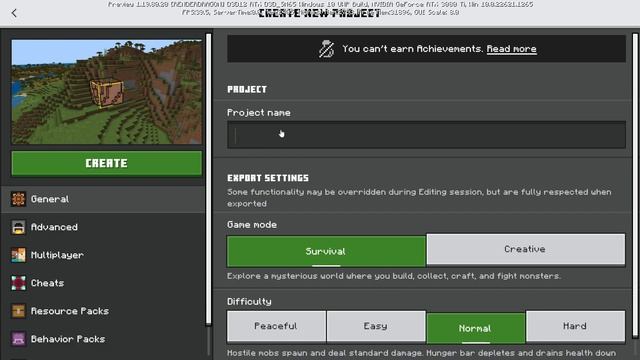Open the General settings tab
The height and width of the screenshot is (360, 640).
(x=103, y=199)
